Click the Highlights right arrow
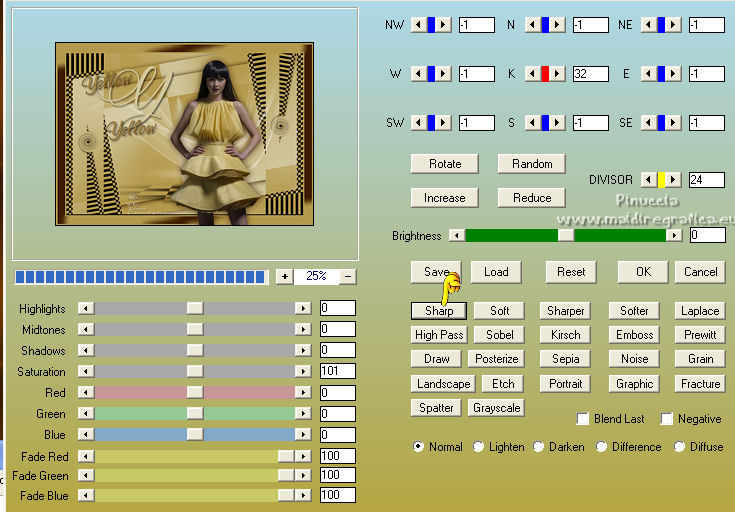This screenshot has height=512, width=735. [x=303, y=308]
